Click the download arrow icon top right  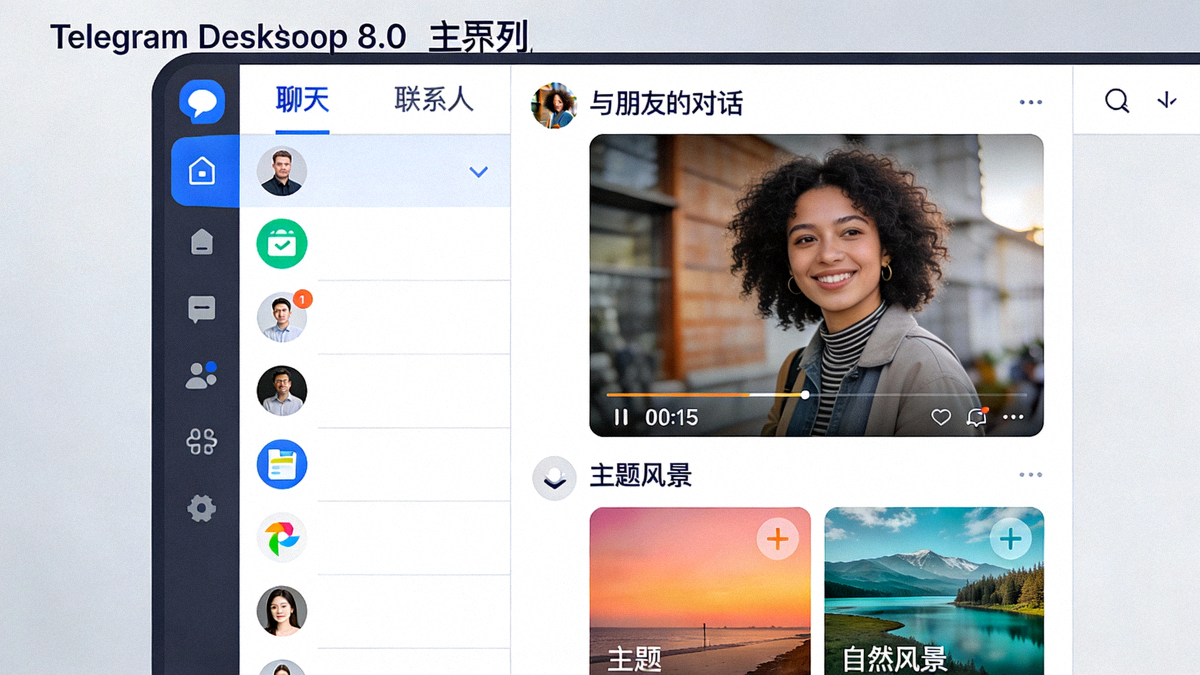[x=1168, y=100]
